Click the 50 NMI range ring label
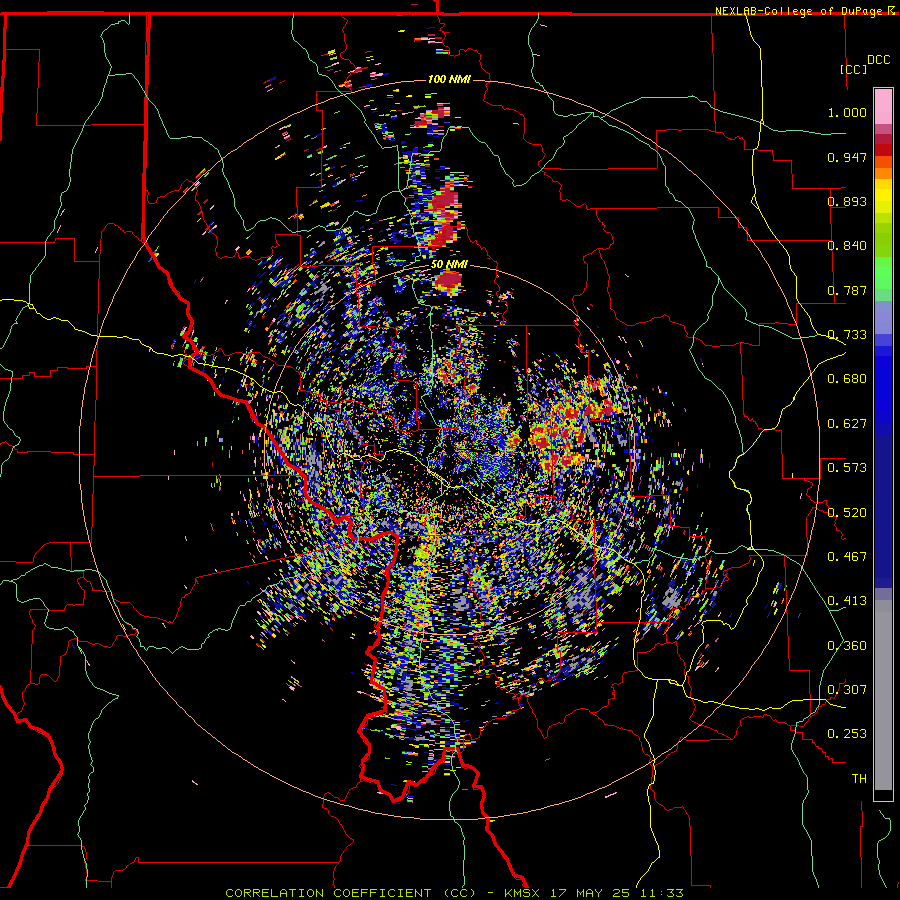The width and height of the screenshot is (900, 900). coord(449,265)
